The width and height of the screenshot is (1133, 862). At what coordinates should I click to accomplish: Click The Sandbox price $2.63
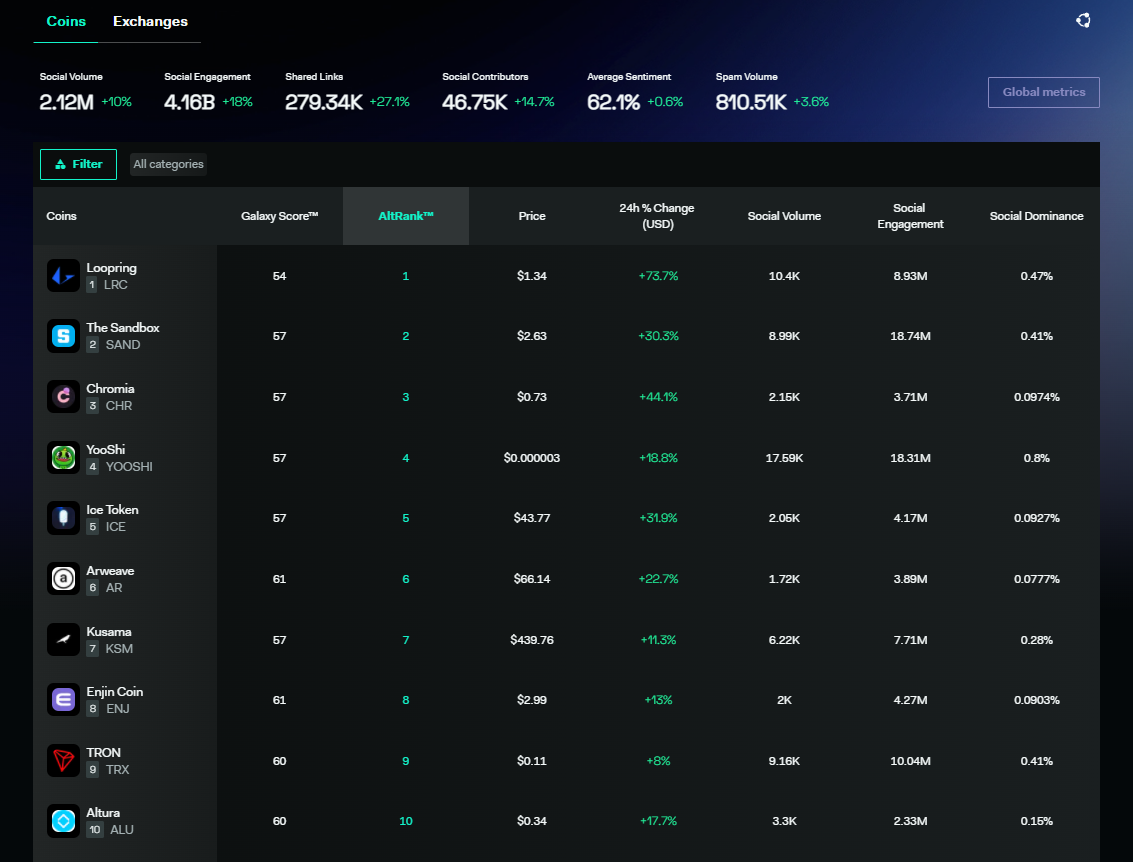pos(532,336)
